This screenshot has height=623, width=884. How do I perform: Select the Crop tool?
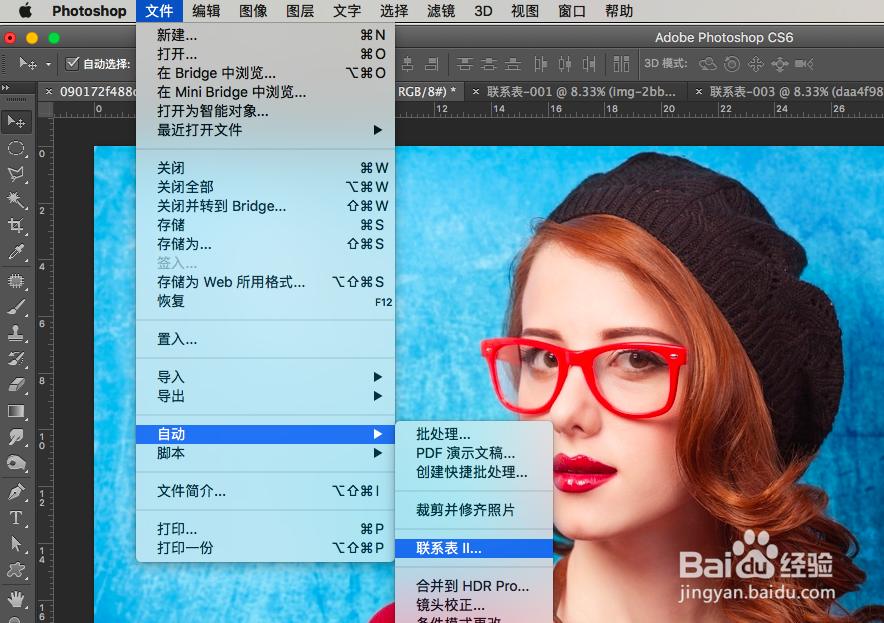click(x=16, y=226)
